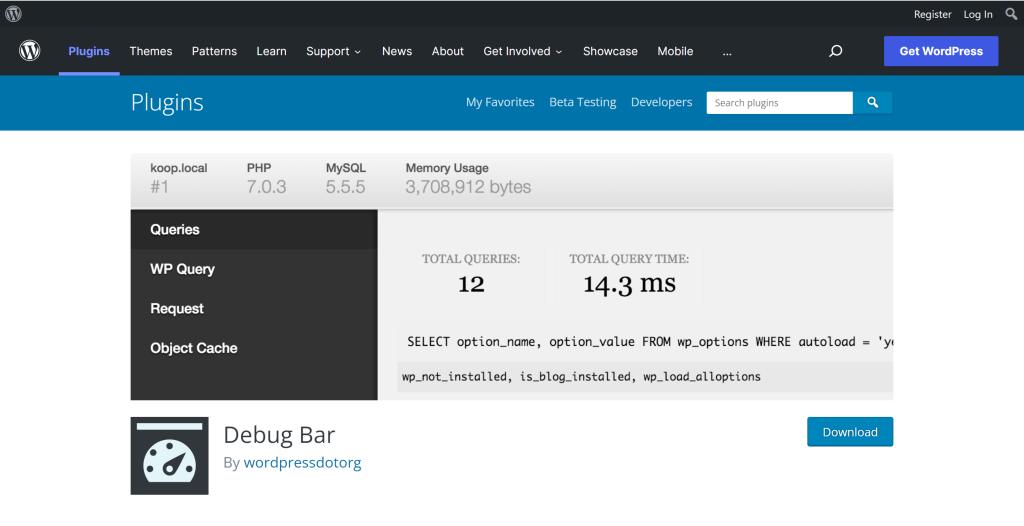Open the site search icon beside Get WordPress
Viewport: 1024px width, 526px height.
pos(835,51)
